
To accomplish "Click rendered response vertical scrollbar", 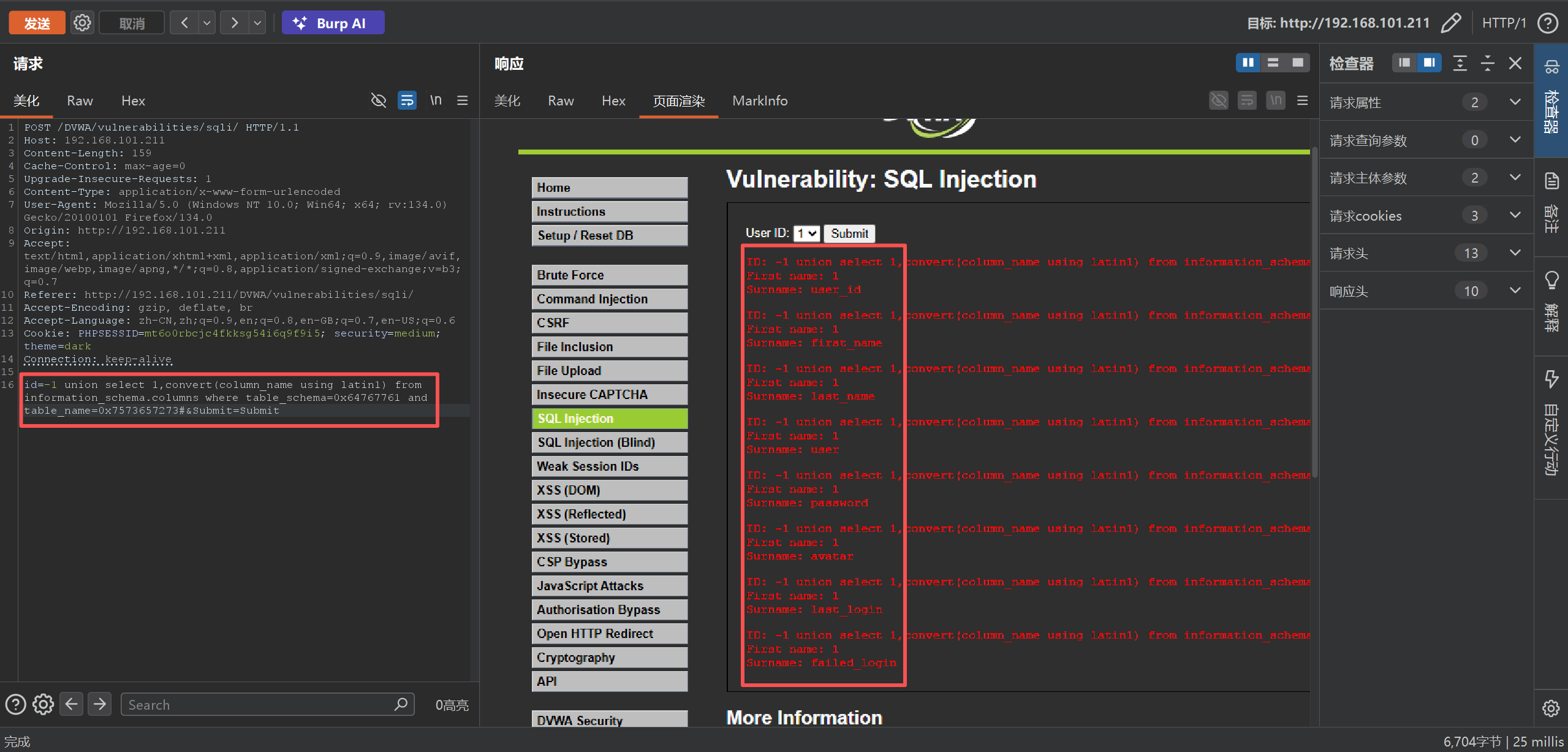I will point(1314,313).
